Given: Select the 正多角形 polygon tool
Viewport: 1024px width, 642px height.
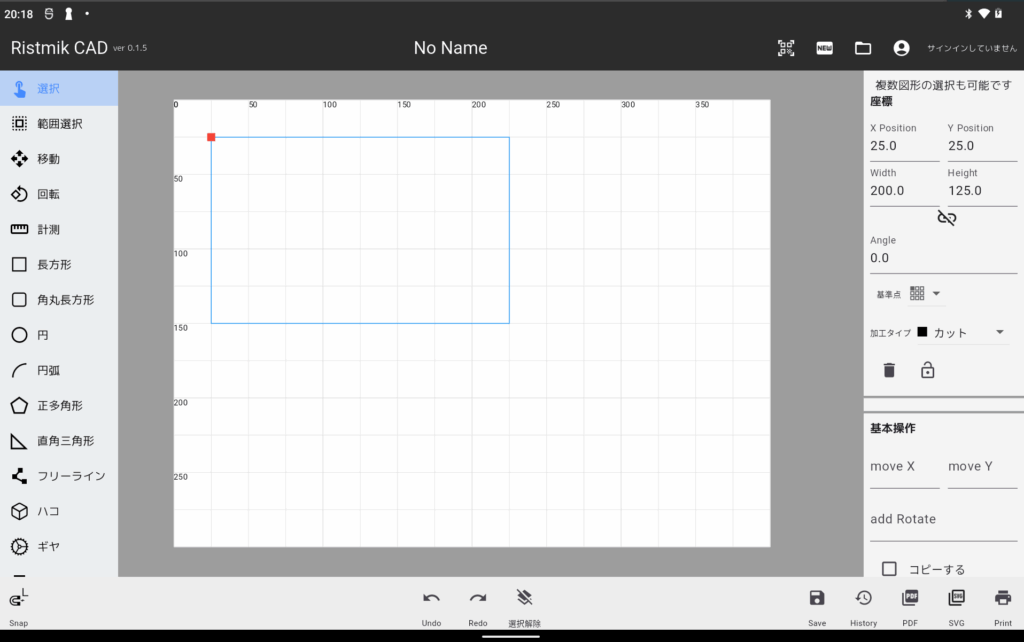Looking at the screenshot, I should (x=58, y=405).
